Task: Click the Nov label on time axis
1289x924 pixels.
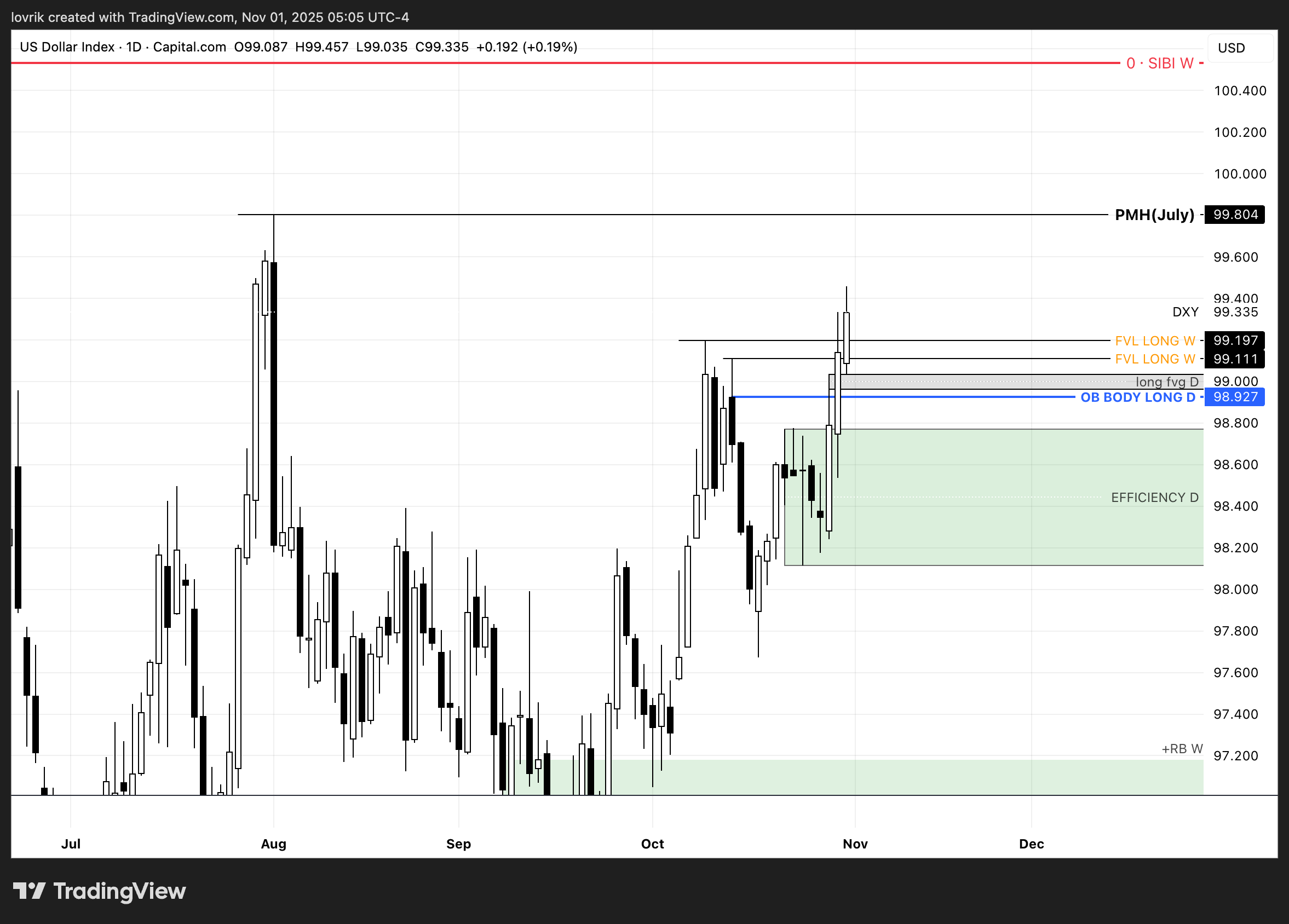Action: pos(855,844)
